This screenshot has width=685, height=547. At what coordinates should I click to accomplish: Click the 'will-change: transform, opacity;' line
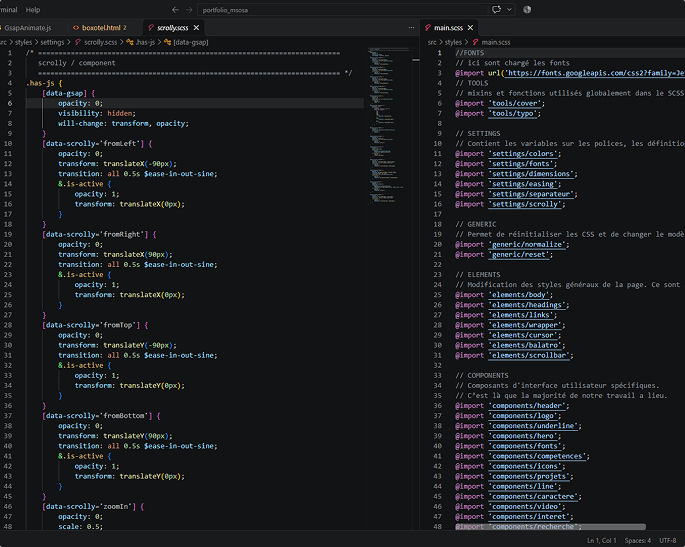pos(124,123)
